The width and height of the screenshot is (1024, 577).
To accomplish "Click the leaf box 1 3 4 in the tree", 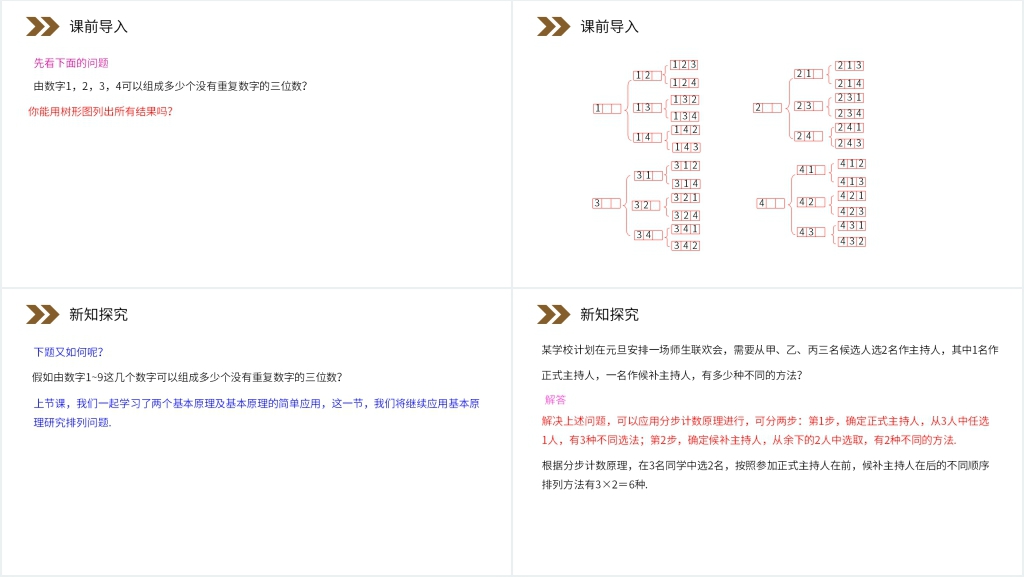I will tap(685, 117).
